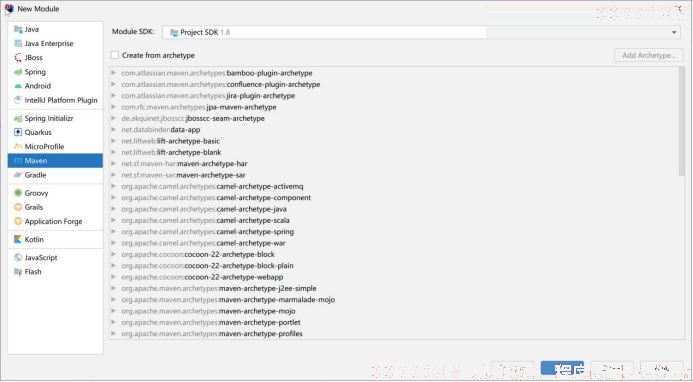Pick the Spring Initializr icon

18,118
